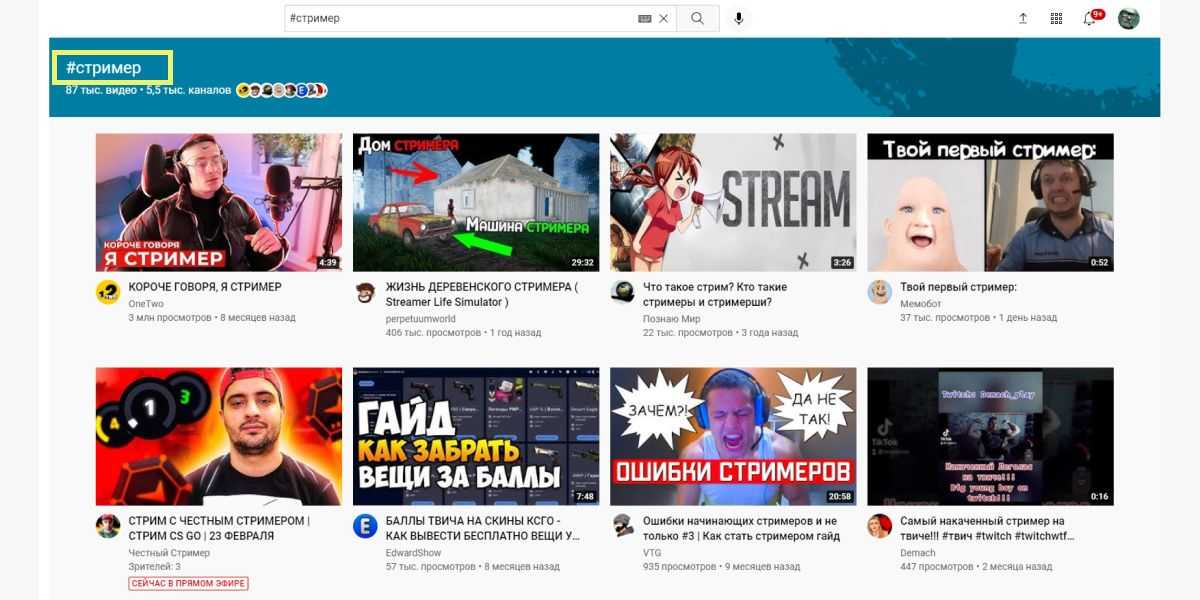Click the OneTwo channel avatar
The width and height of the screenshot is (1200, 600).
pyautogui.click(x=108, y=292)
